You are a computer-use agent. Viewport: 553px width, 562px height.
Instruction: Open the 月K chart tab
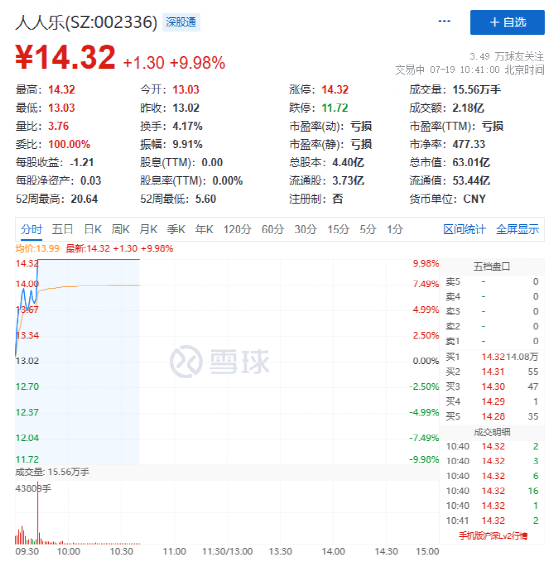coord(148,229)
